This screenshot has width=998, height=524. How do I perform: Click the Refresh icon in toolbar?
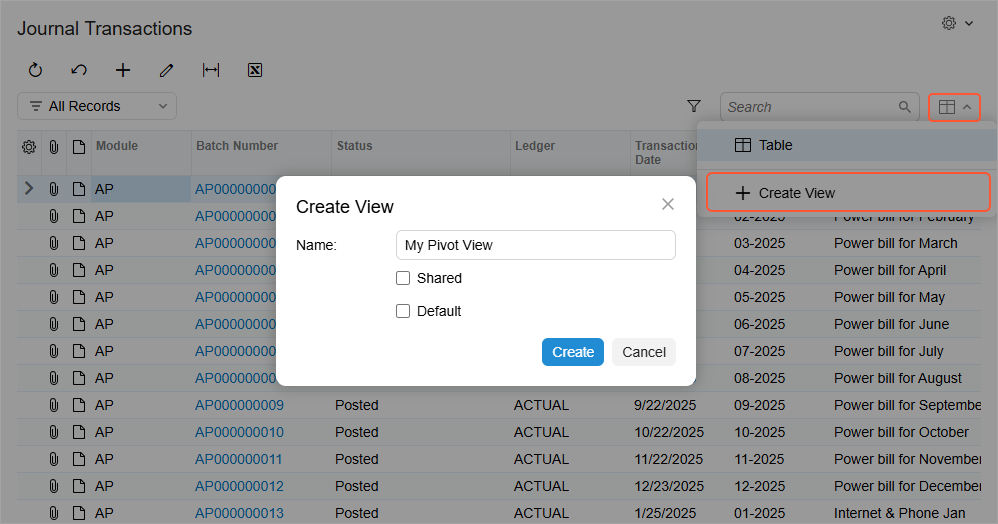(35, 70)
